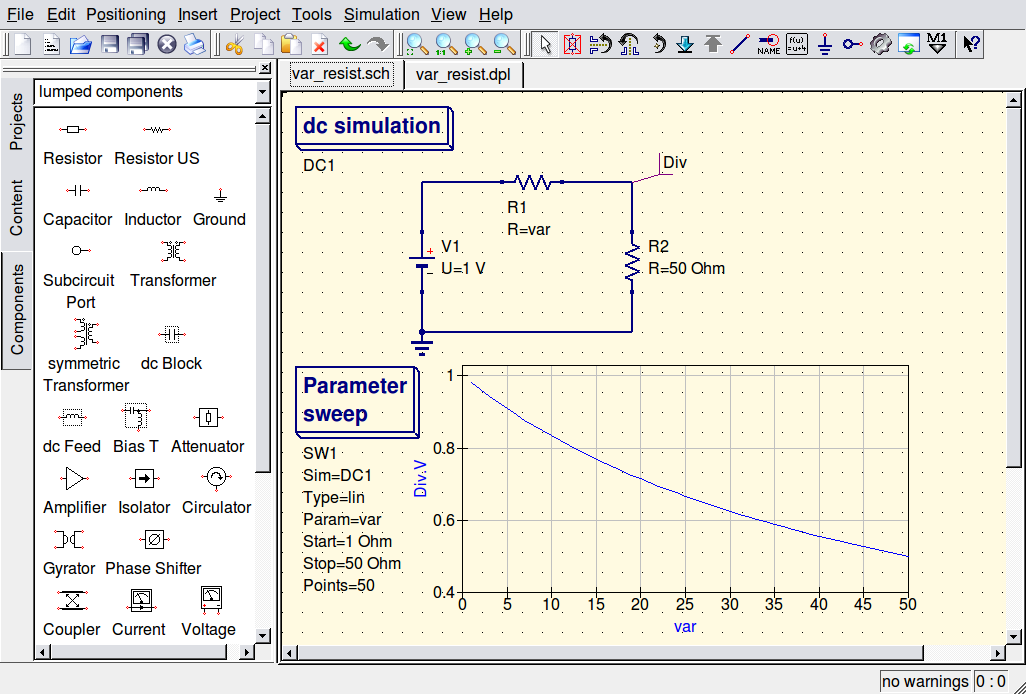
Task: Click the Wire Label NAME tool
Action: tap(768, 44)
